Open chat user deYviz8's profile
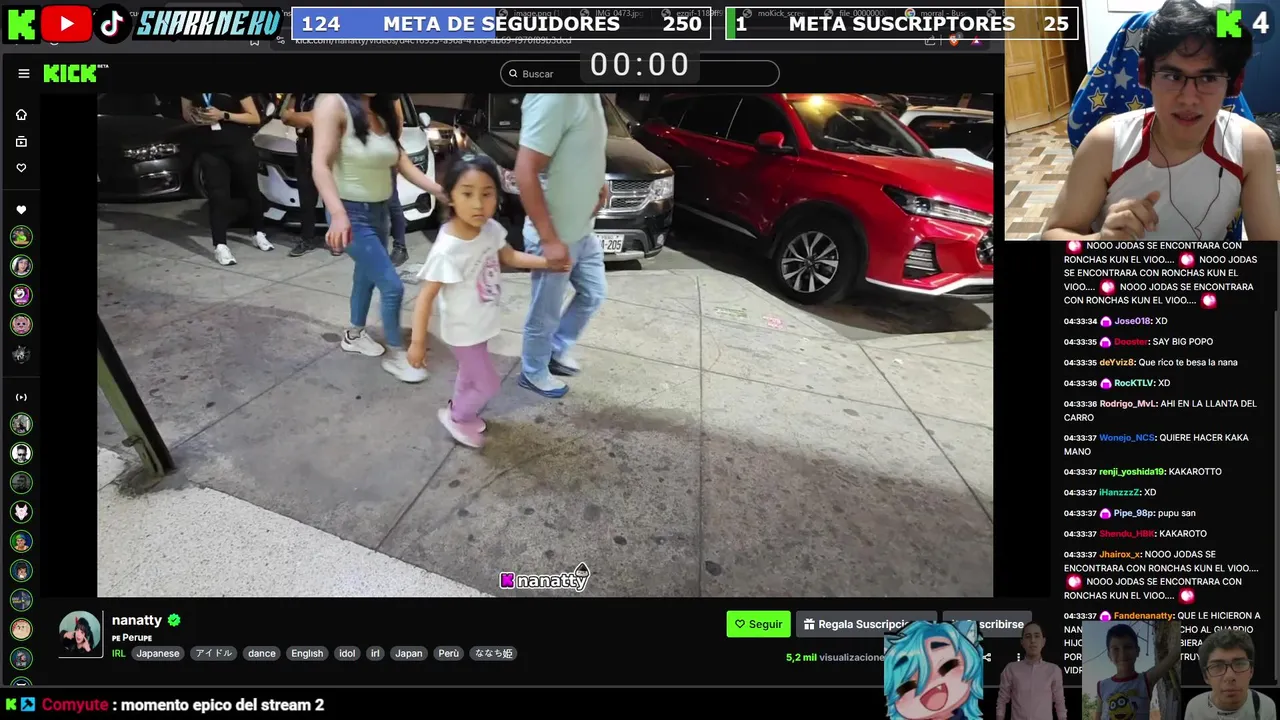 point(1117,362)
